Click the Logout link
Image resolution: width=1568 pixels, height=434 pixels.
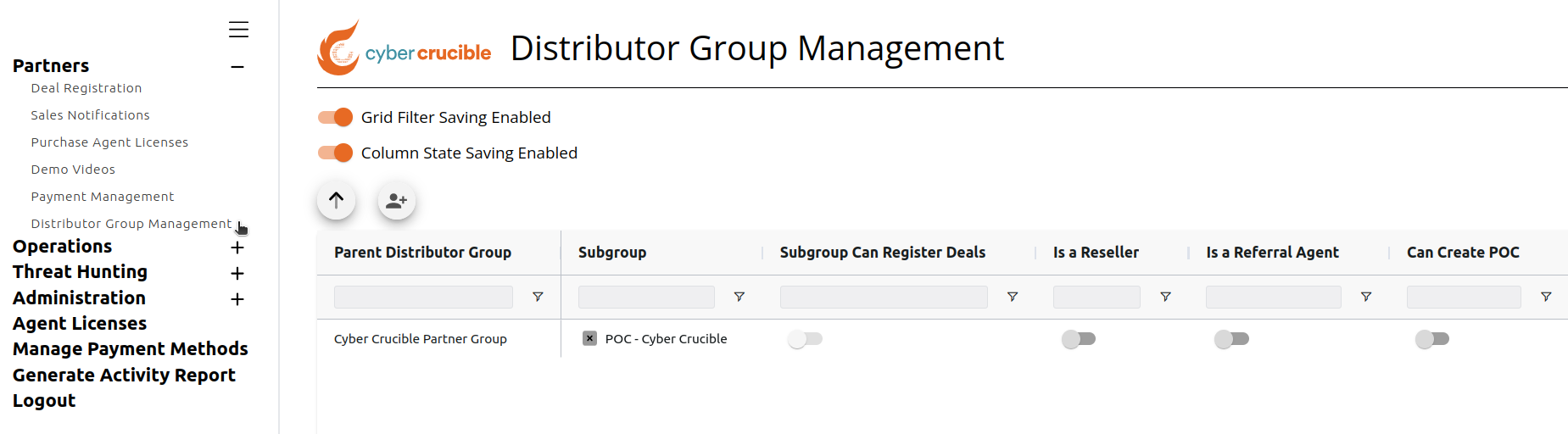pos(44,401)
